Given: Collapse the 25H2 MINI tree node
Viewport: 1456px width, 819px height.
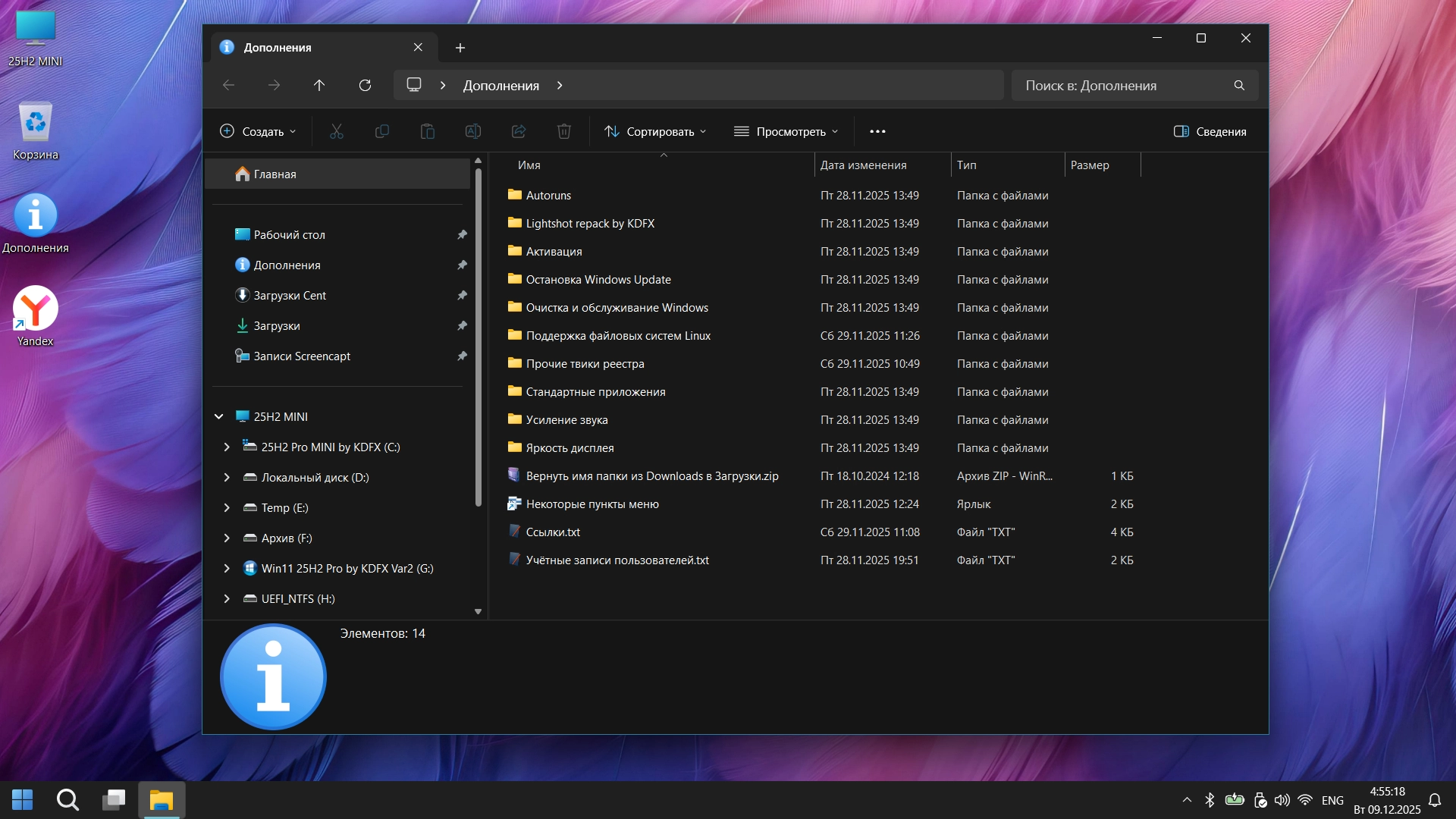Looking at the screenshot, I should 219,416.
